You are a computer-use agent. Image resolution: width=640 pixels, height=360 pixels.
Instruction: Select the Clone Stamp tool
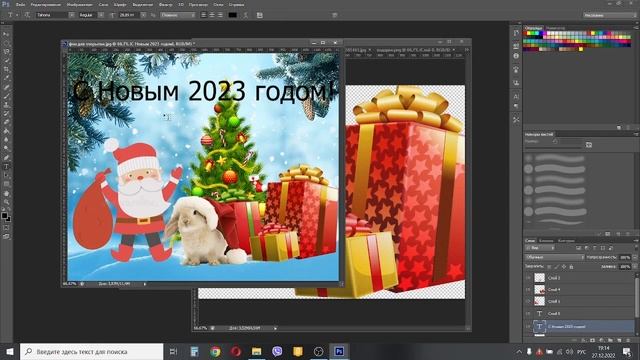(6, 105)
